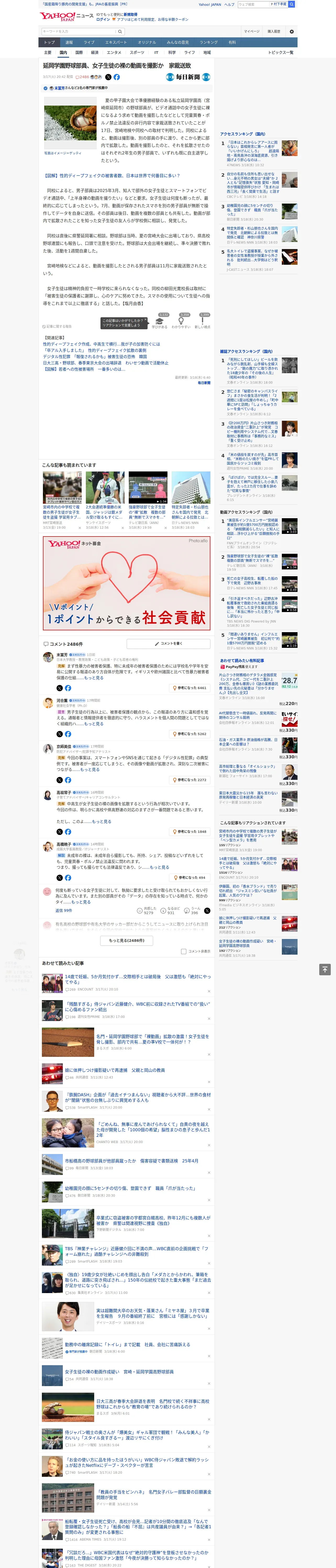Open the Yahoo! ネット募金 heart banner
Screen dimensions: 336x1568
pyautogui.click(x=127, y=583)
